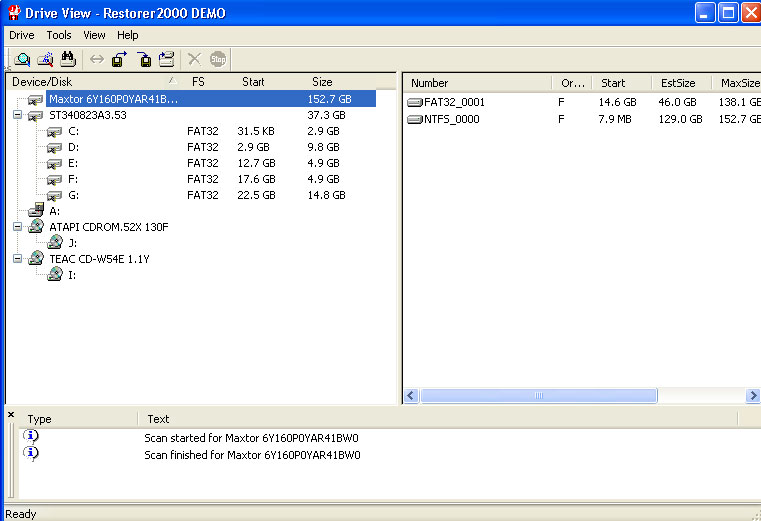The width and height of the screenshot is (761, 521).
Task: Open the Help menu
Action: 128,35
